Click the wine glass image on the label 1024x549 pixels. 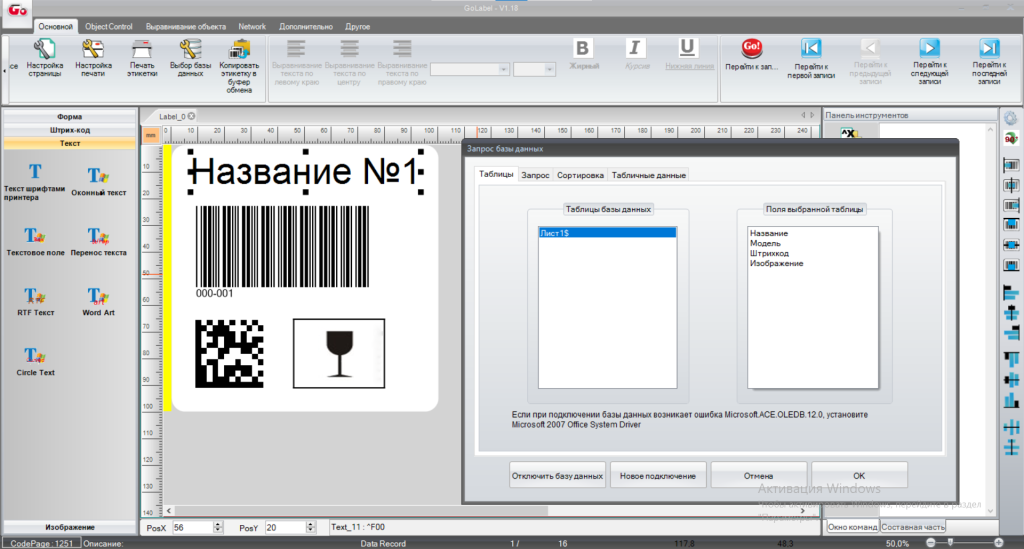[x=339, y=353]
